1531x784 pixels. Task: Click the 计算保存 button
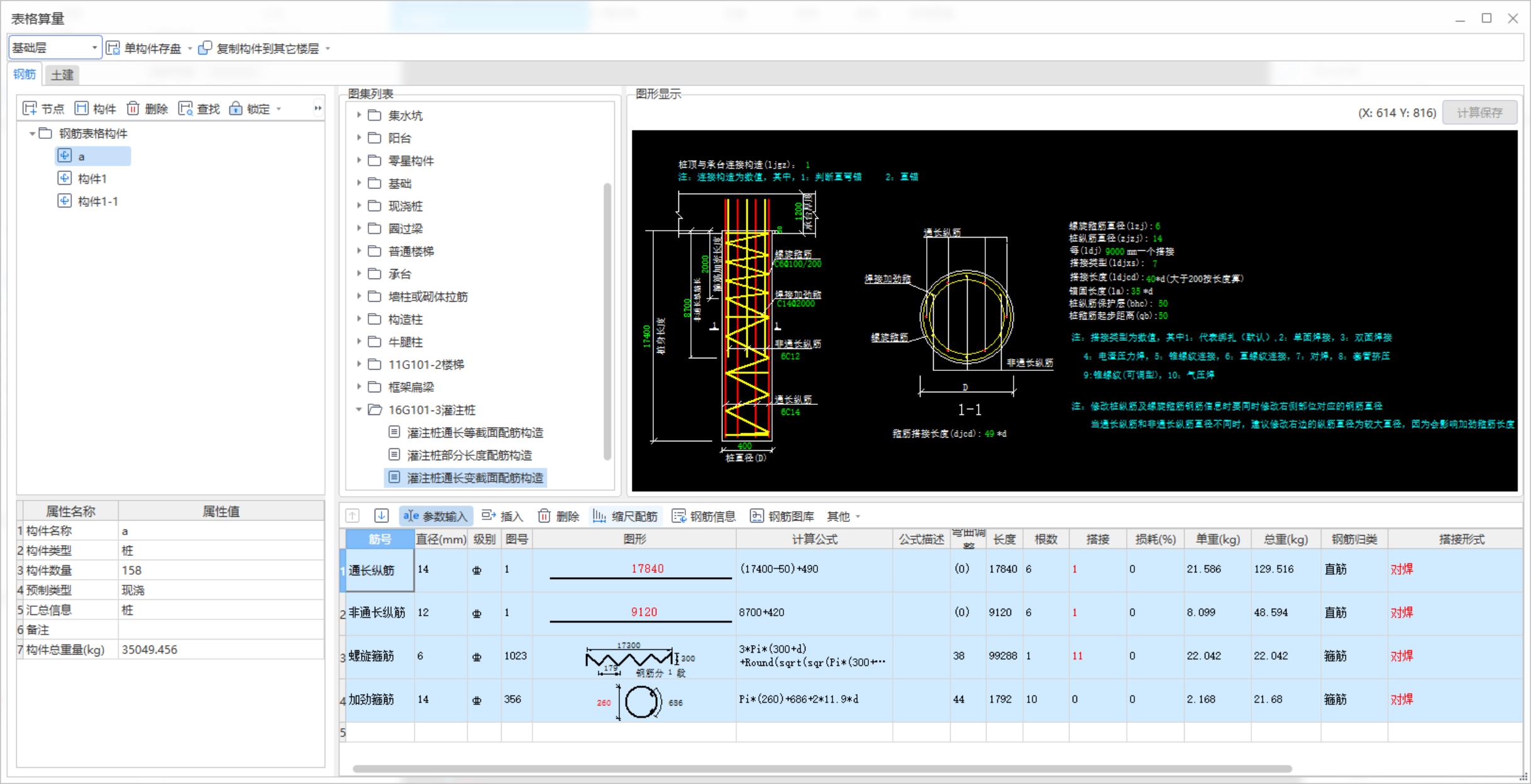click(x=1480, y=113)
